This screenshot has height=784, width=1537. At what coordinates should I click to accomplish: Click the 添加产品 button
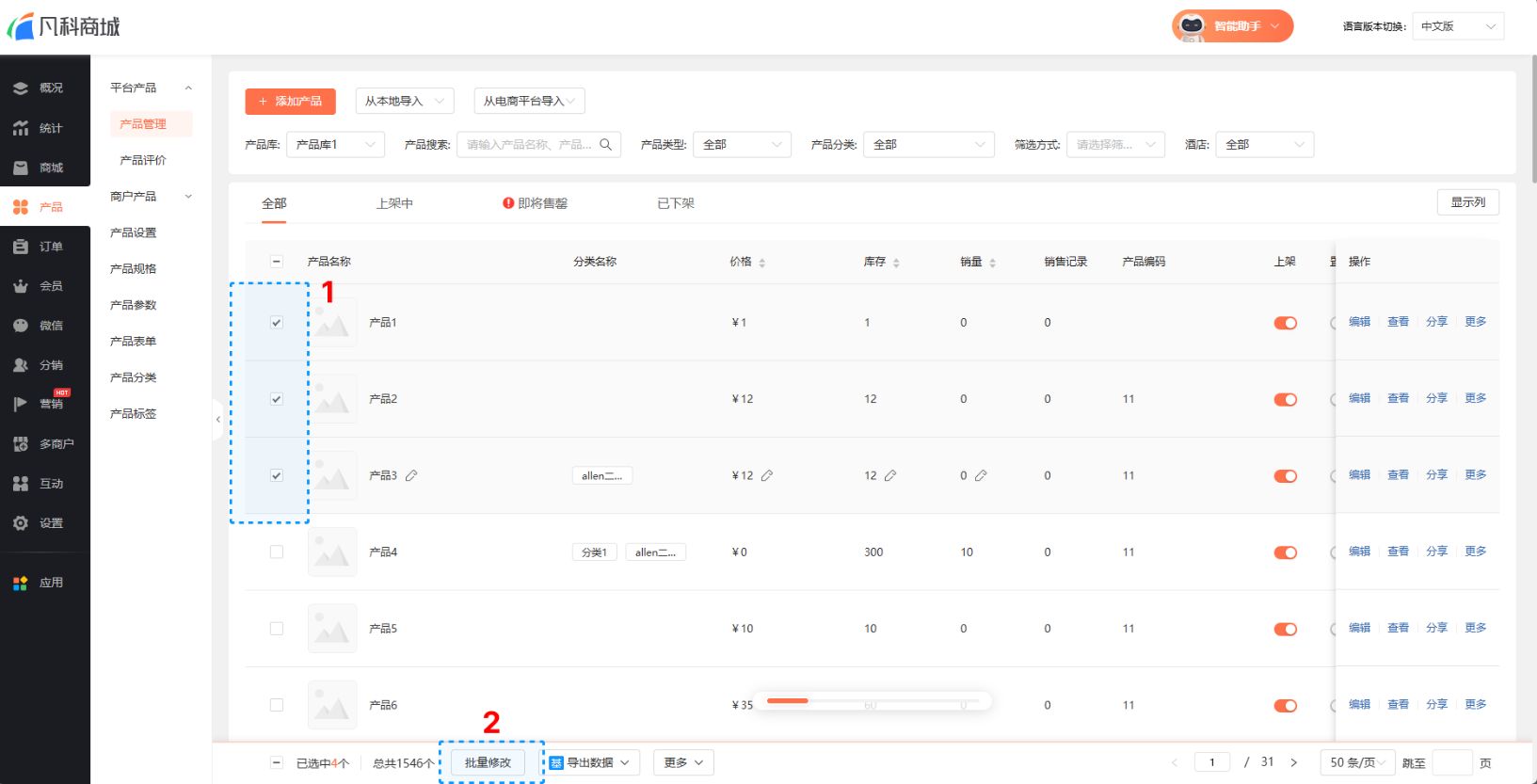(x=290, y=101)
